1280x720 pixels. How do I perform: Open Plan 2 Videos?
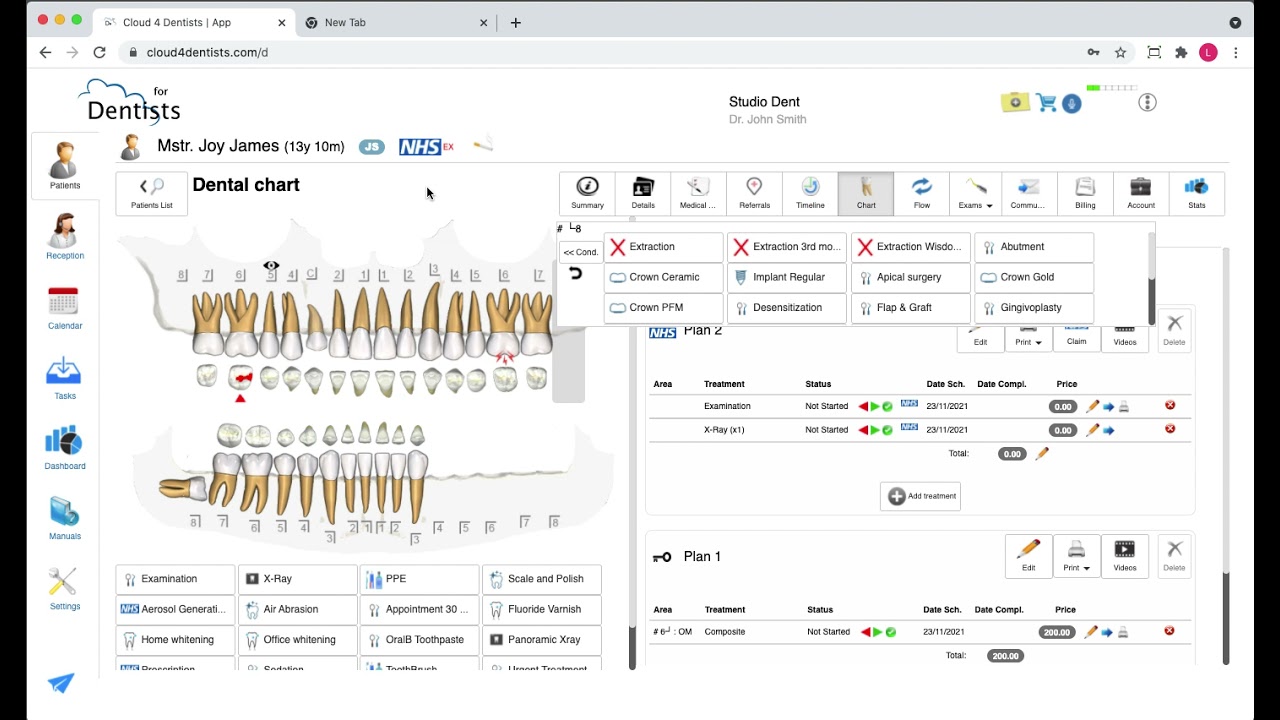click(x=1125, y=339)
